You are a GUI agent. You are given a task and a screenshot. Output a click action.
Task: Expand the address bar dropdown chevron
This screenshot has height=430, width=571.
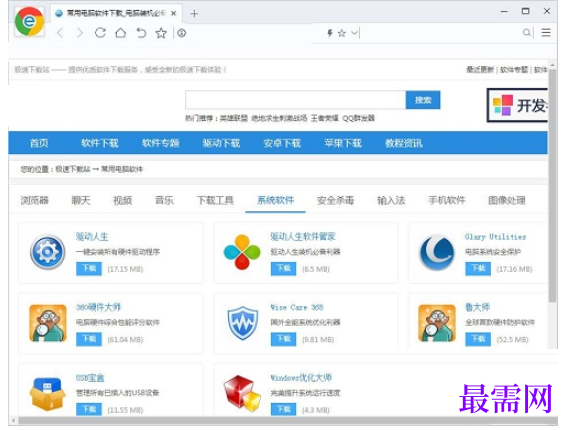point(354,33)
